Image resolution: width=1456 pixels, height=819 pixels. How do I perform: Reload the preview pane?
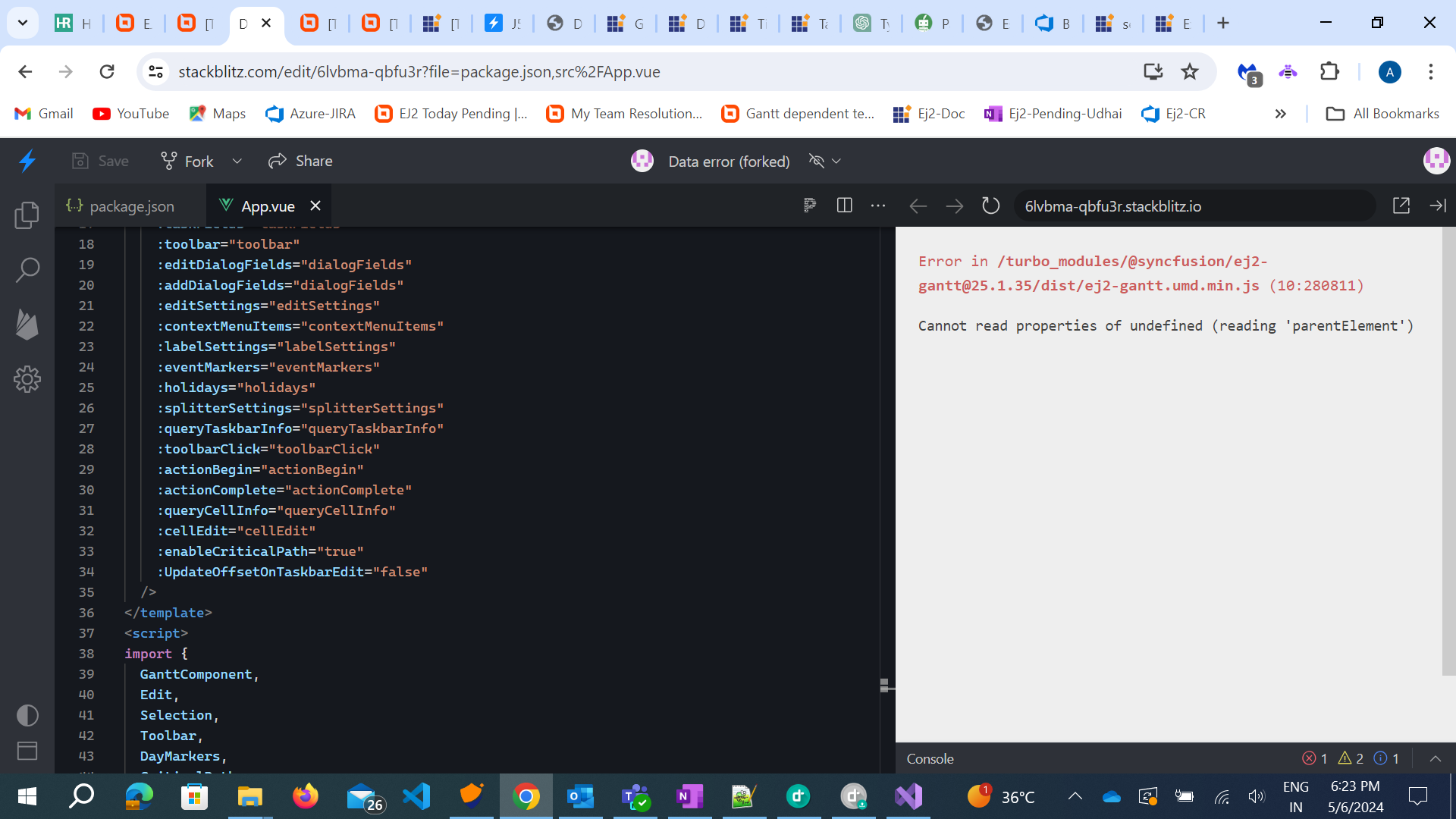click(x=990, y=206)
